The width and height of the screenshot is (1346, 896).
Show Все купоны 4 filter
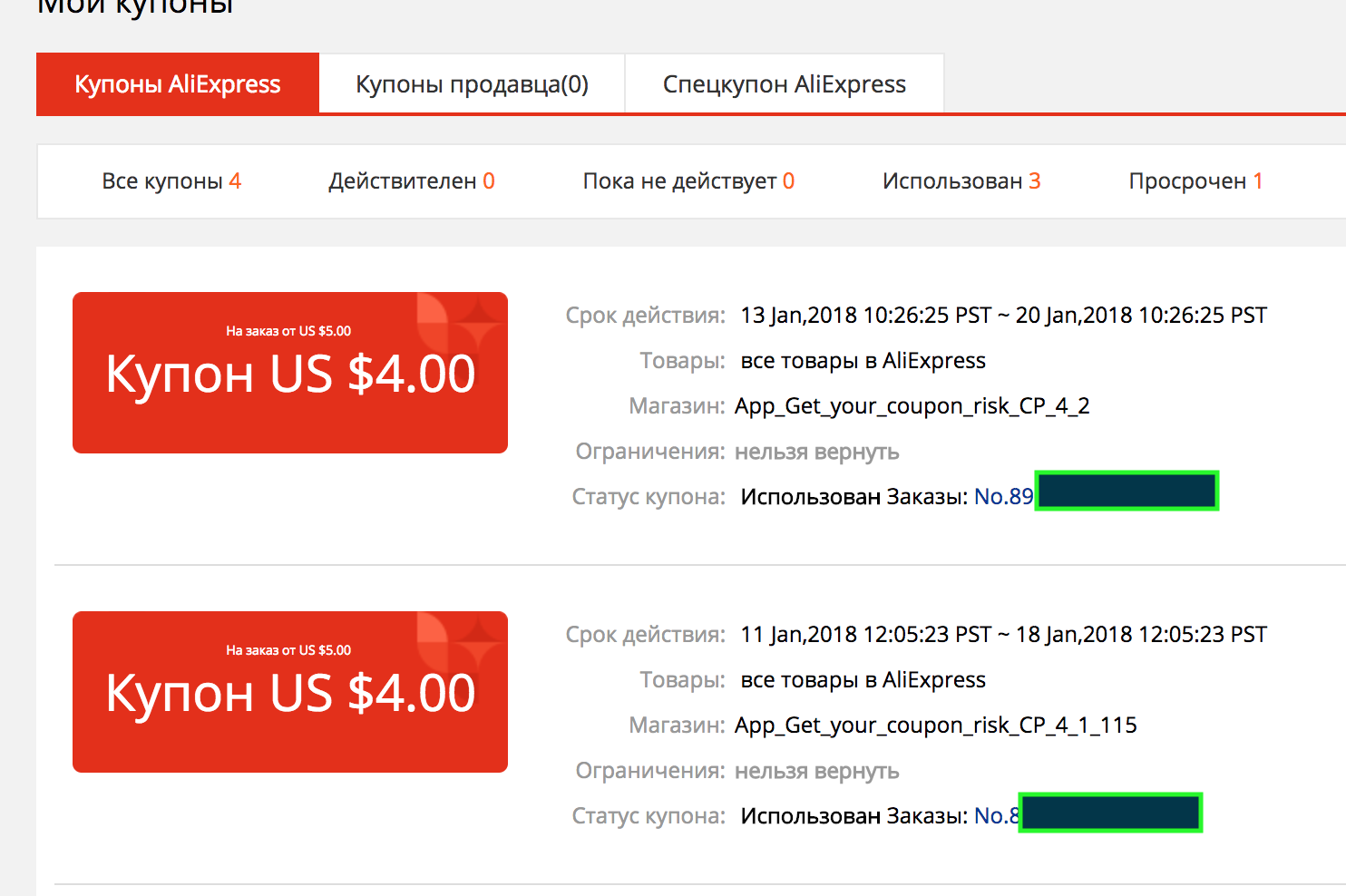tap(171, 181)
